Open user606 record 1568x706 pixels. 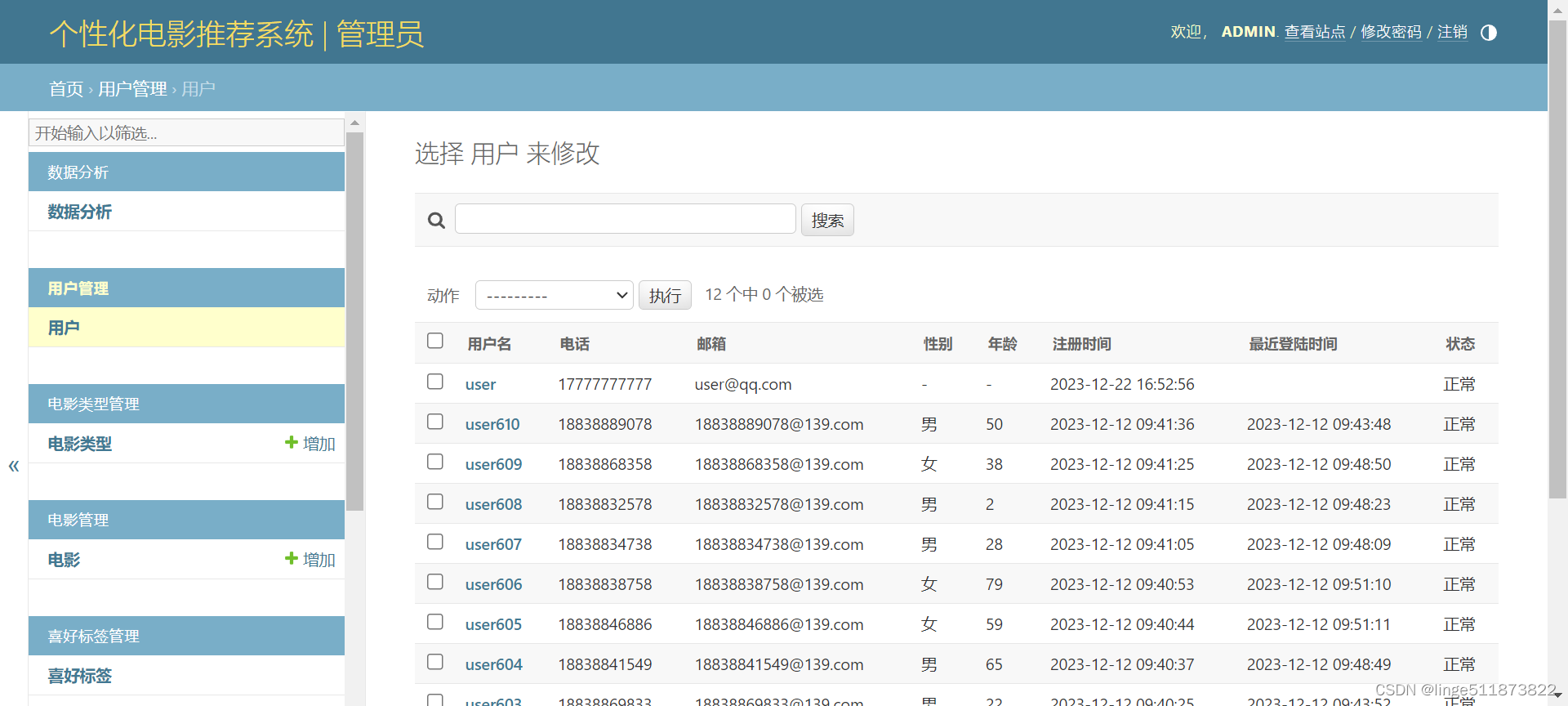click(x=493, y=584)
